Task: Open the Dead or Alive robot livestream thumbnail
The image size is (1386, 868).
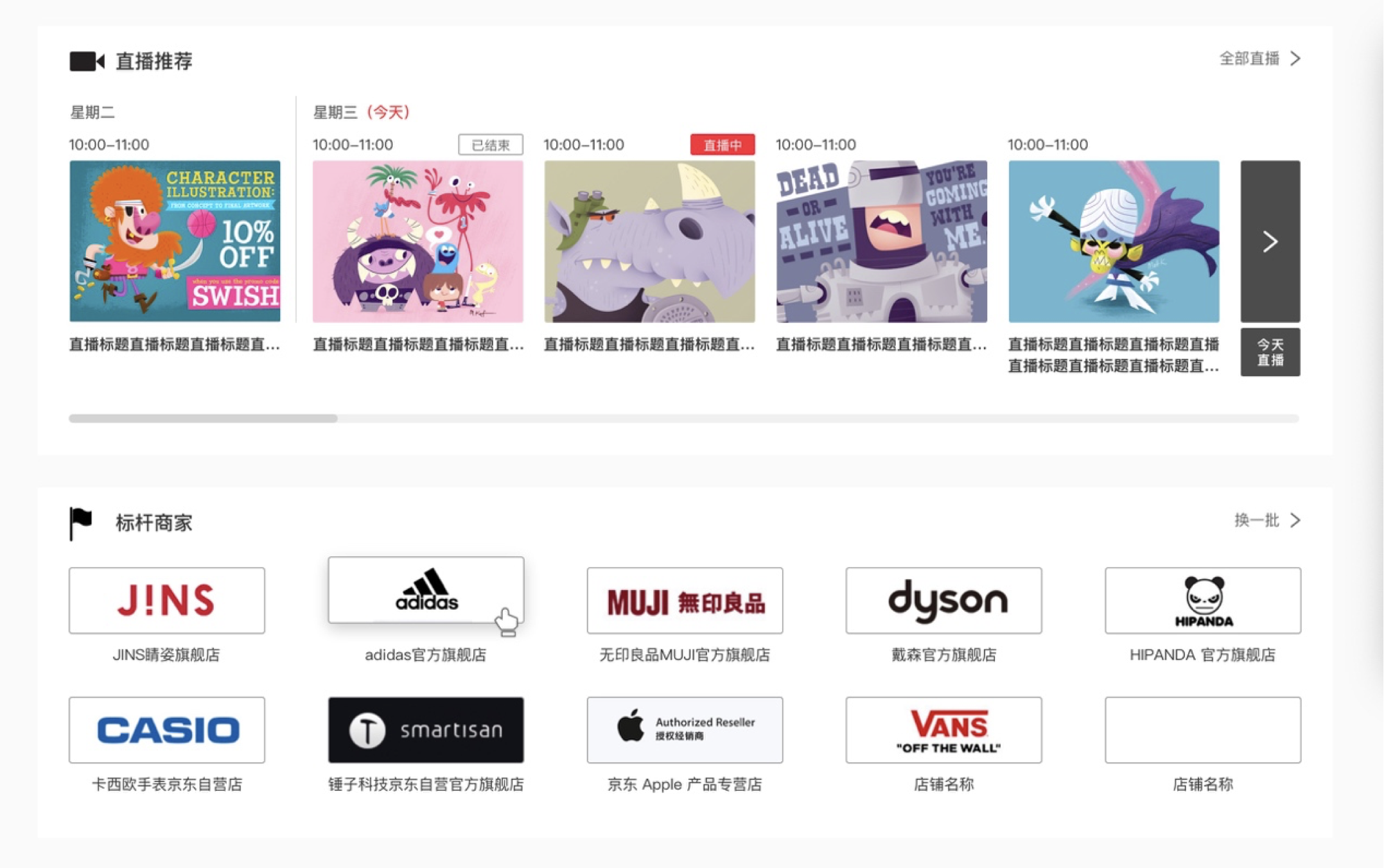Action: click(881, 241)
